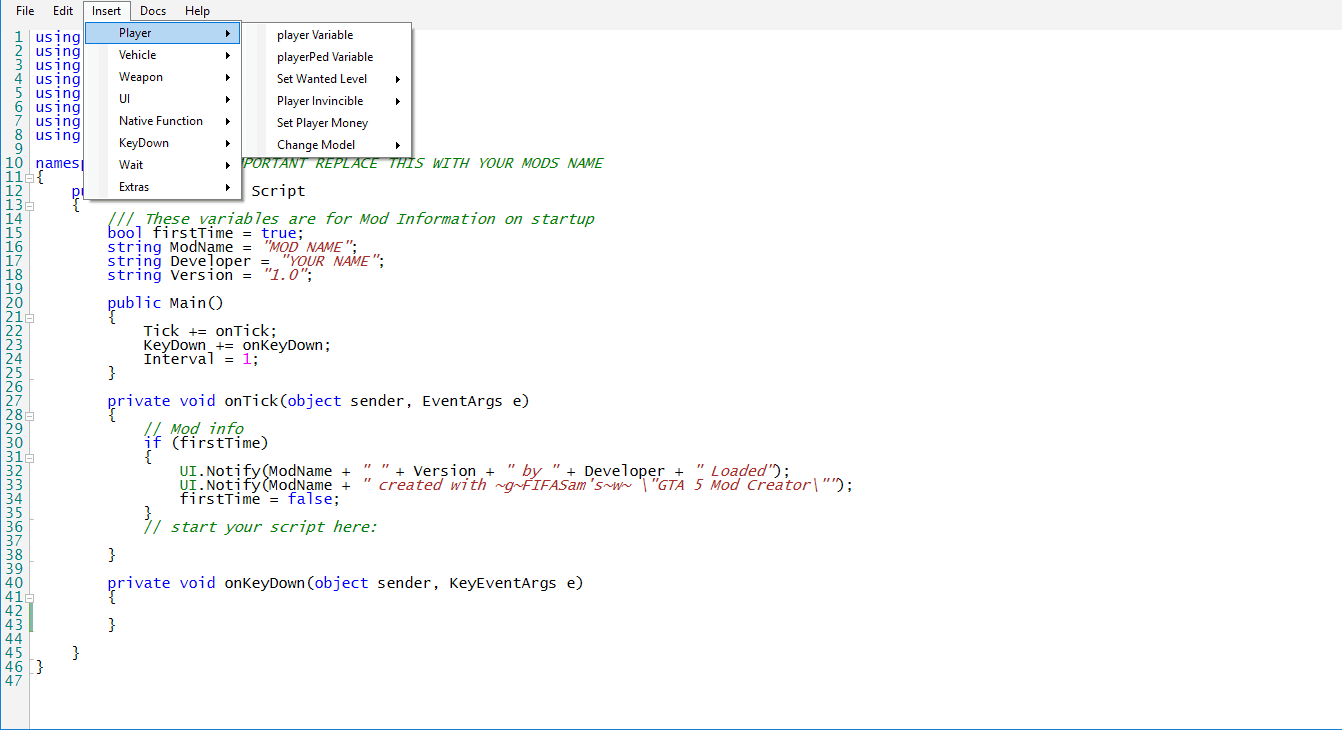Collapse the namespace block fold marker at line 11
1342x730 pixels.
pyautogui.click(x=30, y=177)
